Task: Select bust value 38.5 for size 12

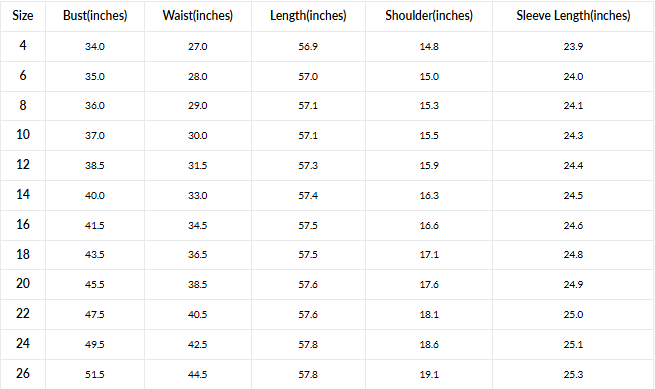Action: click(x=95, y=165)
